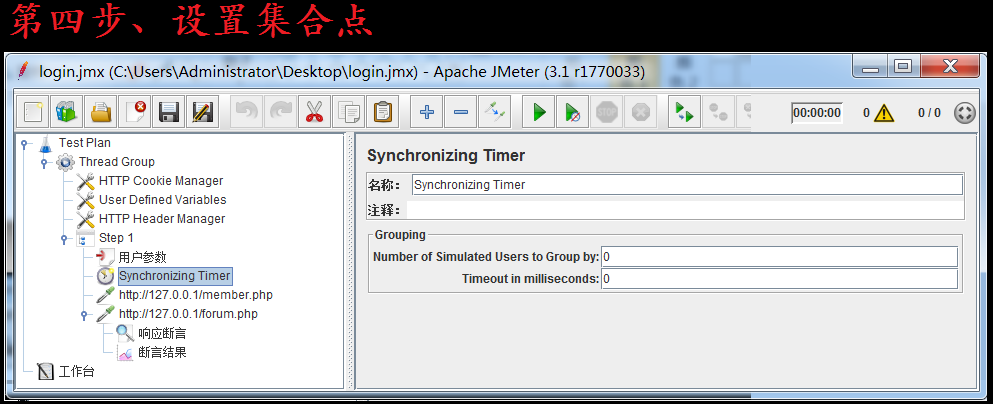Click the blue plus Expand All icon
The image size is (993, 404).
427,113
